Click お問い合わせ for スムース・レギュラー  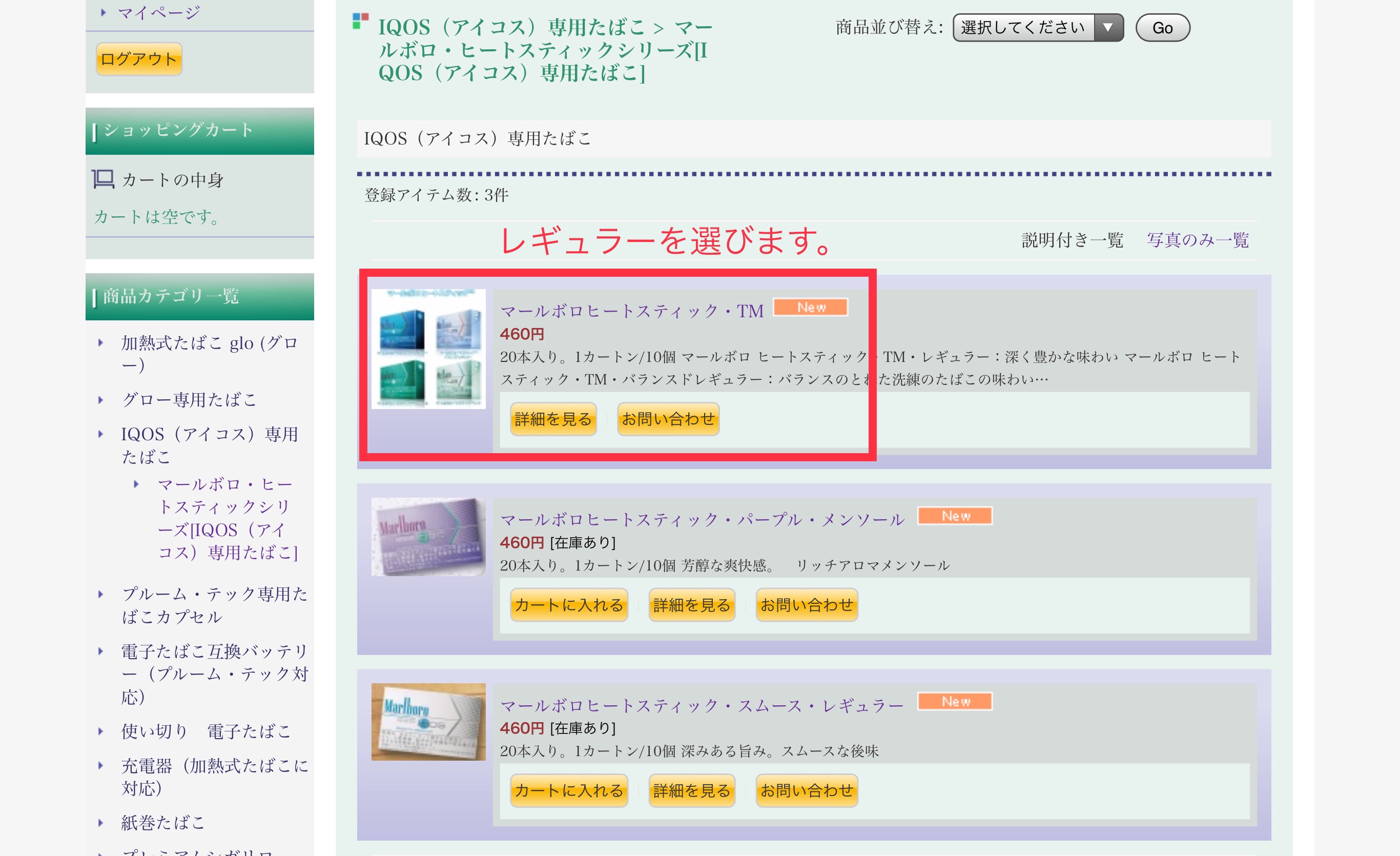[x=806, y=790]
